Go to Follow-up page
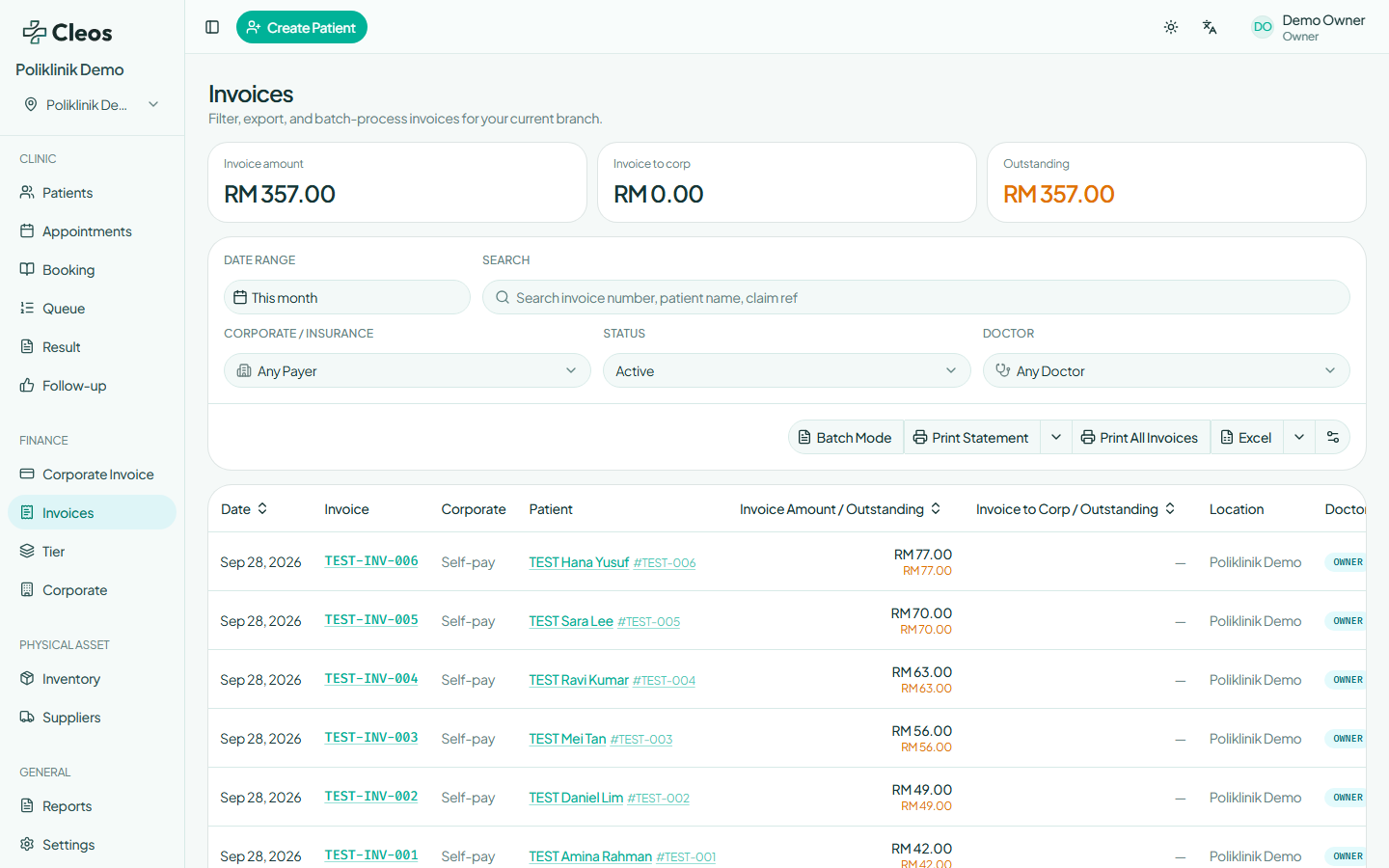The height and width of the screenshot is (868, 1389). tap(92, 386)
